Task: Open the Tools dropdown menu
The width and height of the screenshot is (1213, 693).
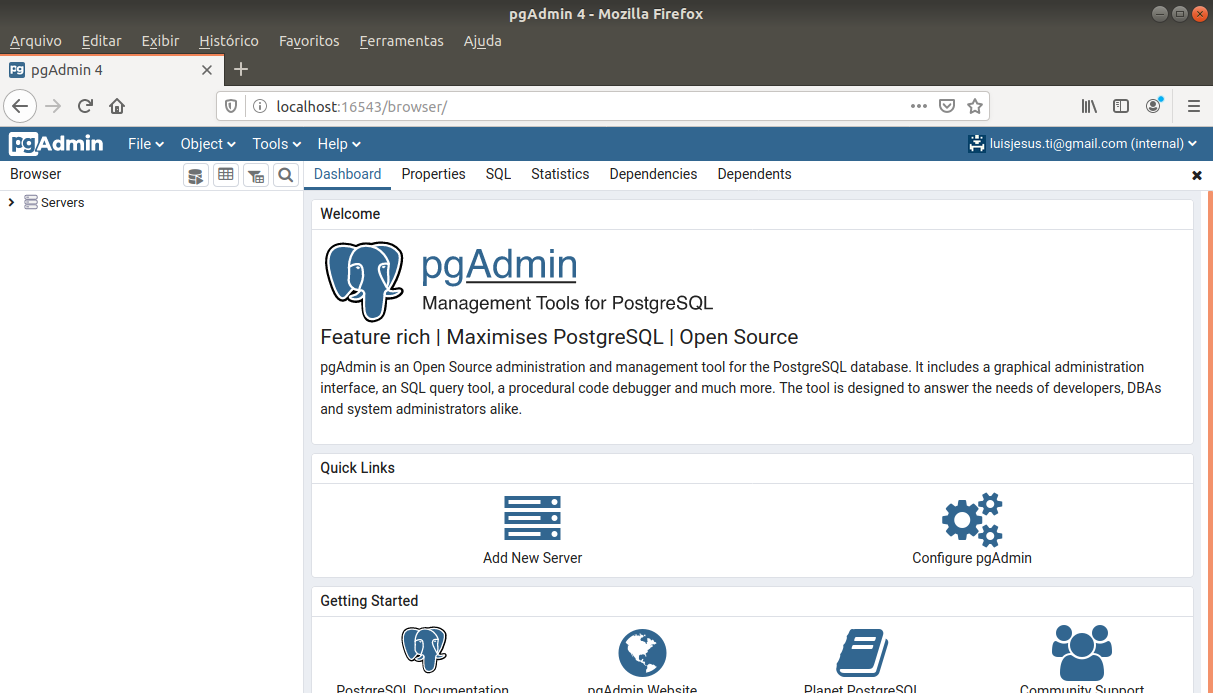Action: pos(277,144)
